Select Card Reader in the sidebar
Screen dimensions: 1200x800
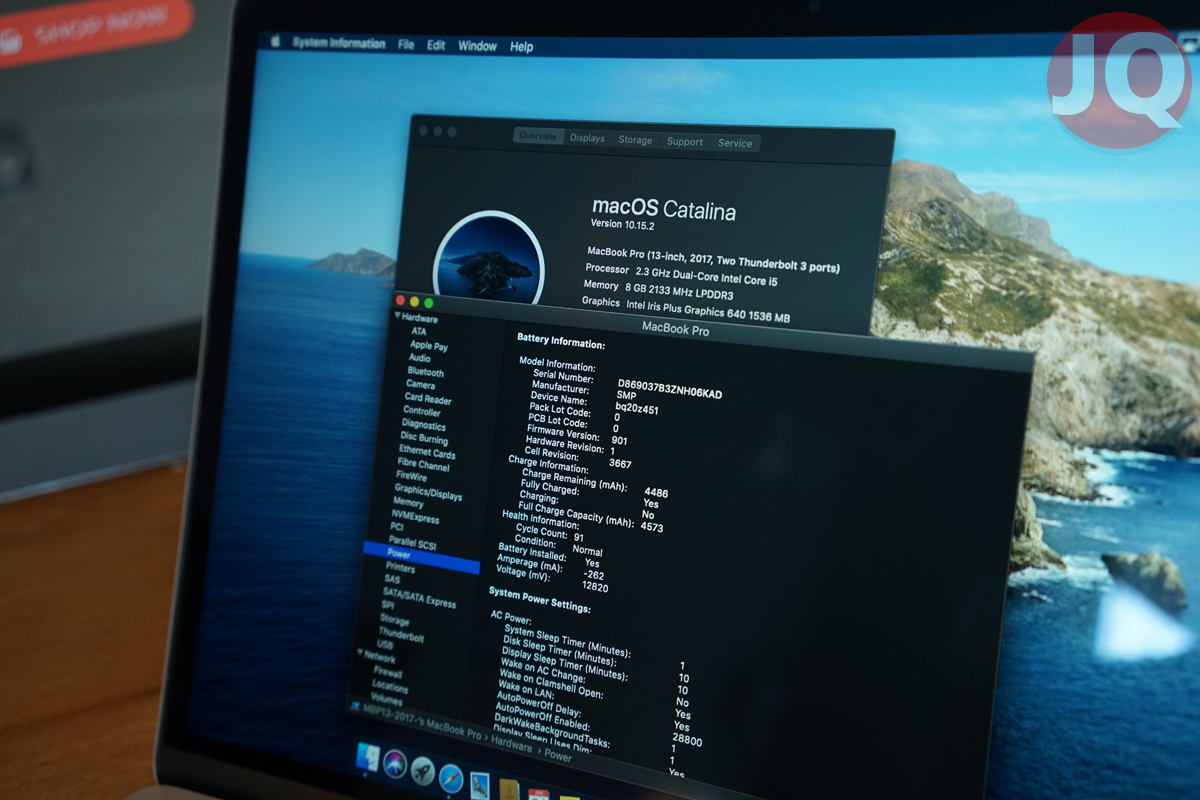tap(427, 398)
